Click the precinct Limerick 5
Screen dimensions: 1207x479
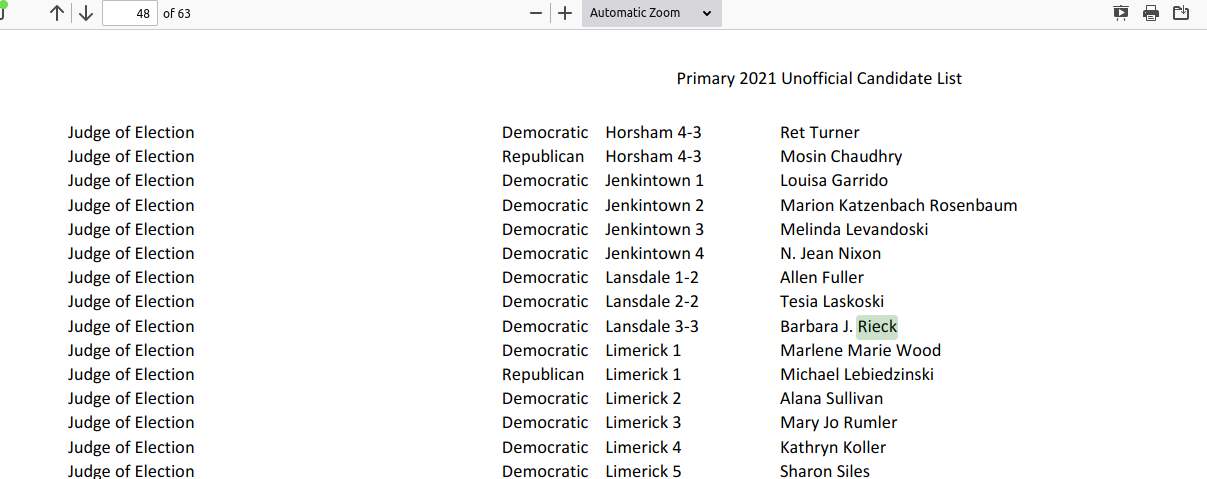pos(643,471)
